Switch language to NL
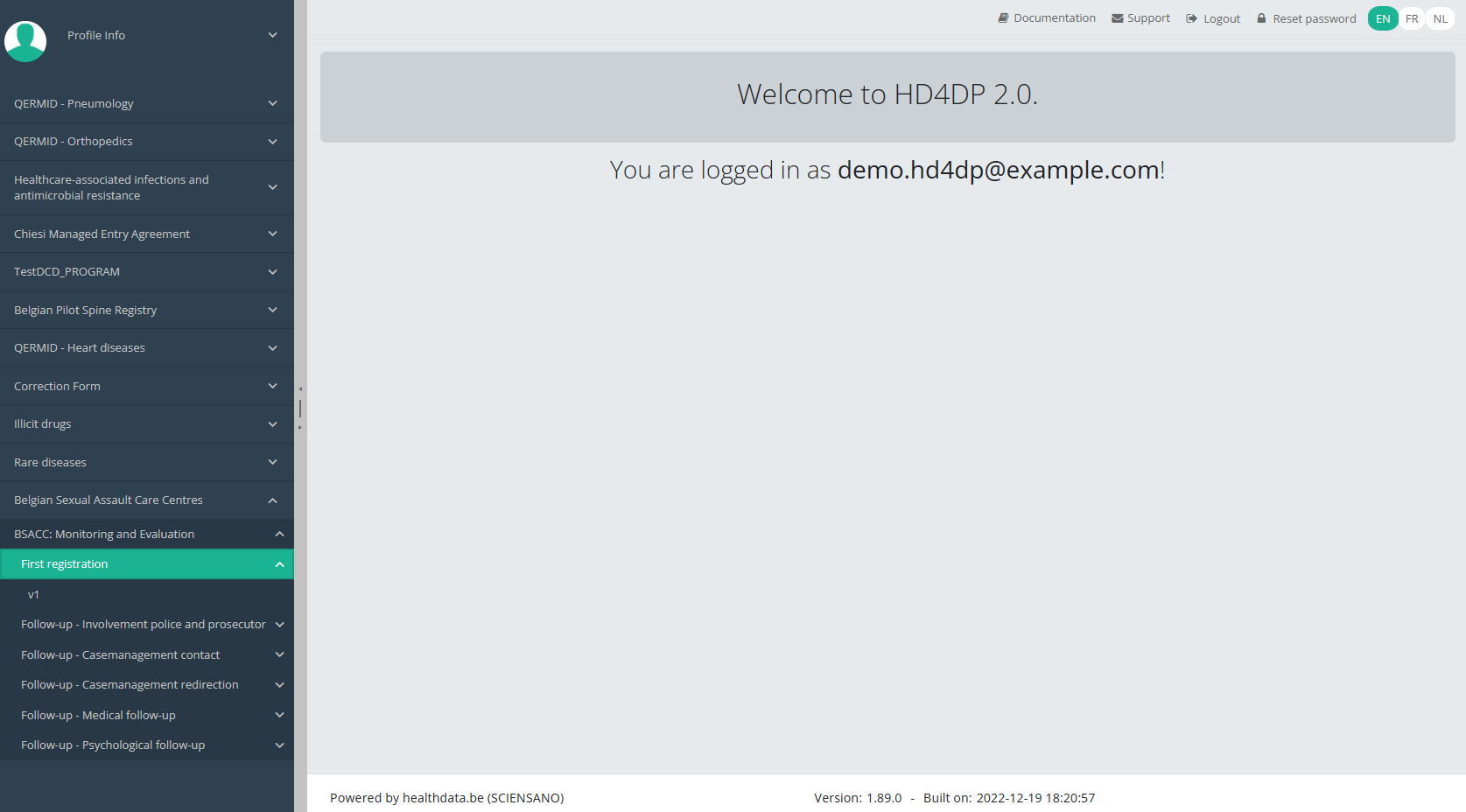The width and height of the screenshot is (1466, 812). tap(1440, 18)
